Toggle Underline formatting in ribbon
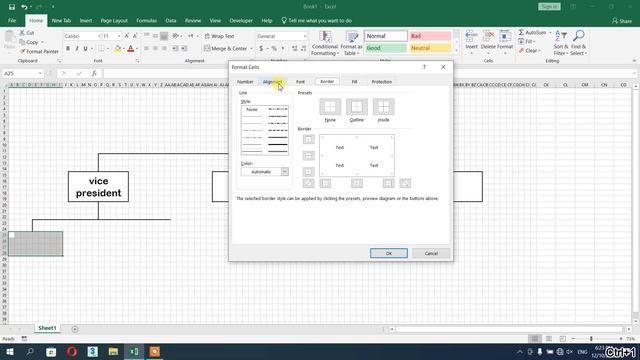Image resolution: width=640 pixels, height=360 pixels. click(x=85, y=49)
